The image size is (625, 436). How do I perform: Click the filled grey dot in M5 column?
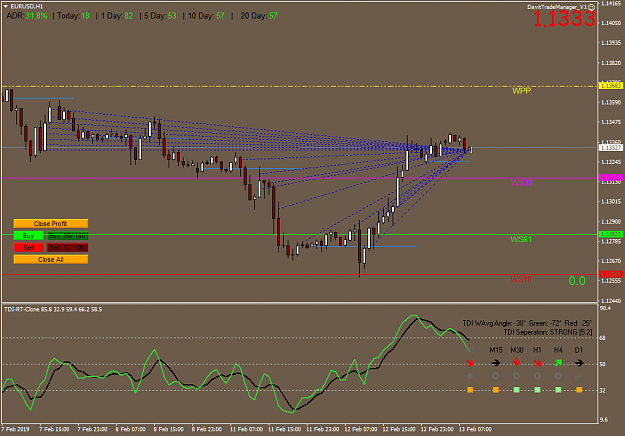pyautogui.click(x=470, y=376)
